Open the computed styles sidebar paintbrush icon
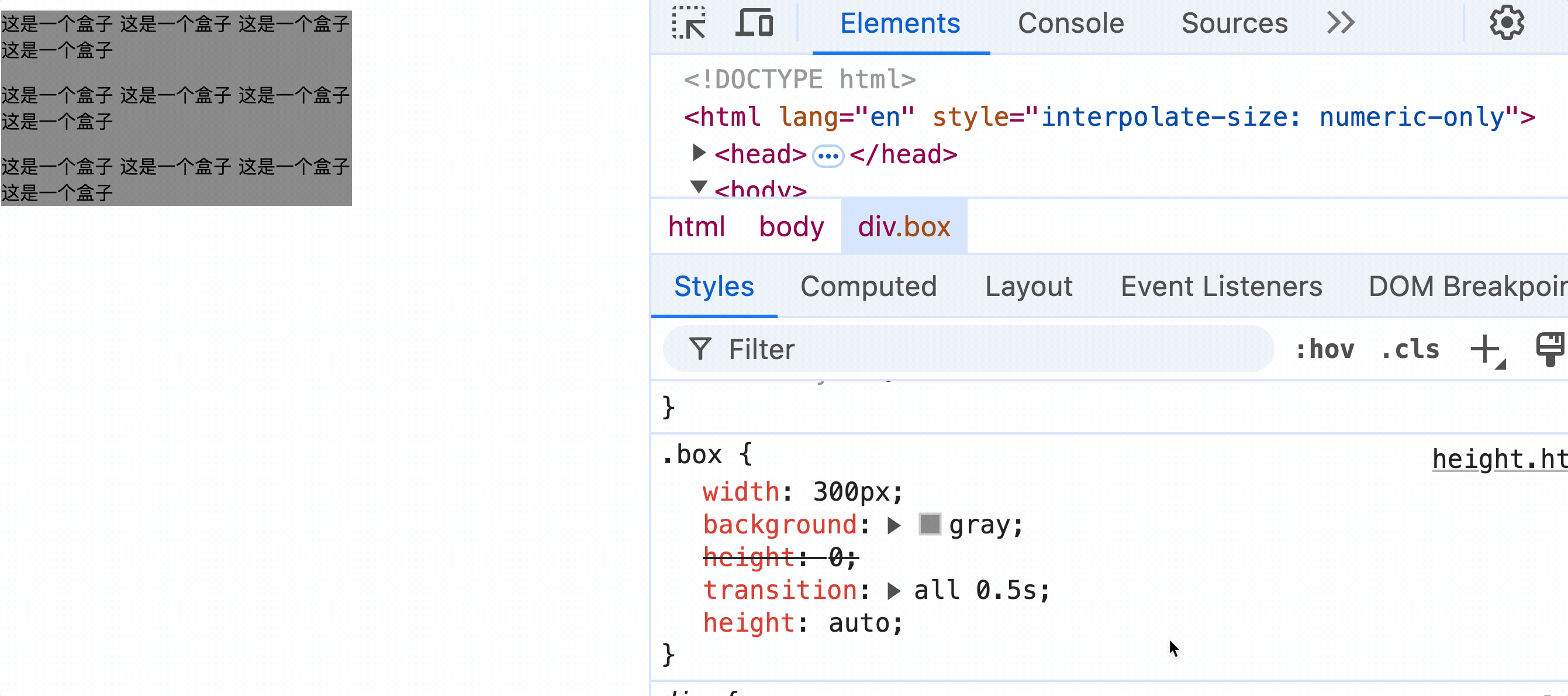This screenshot has height=696, width=1568. coord(1549,350)
